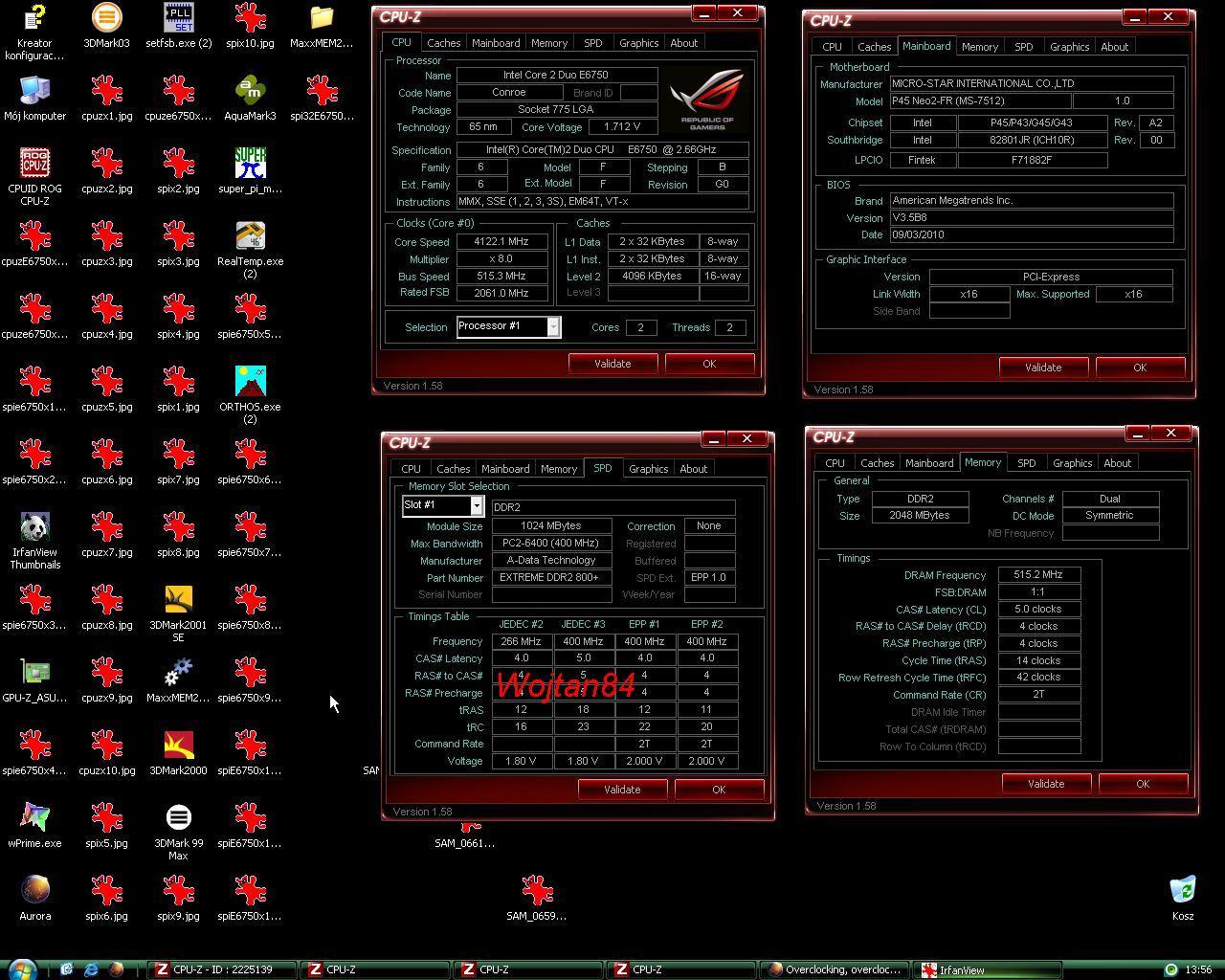Switch to Overclocking browser taskbar item
This screenshot has height=980, width=1225.
(835, 969)
